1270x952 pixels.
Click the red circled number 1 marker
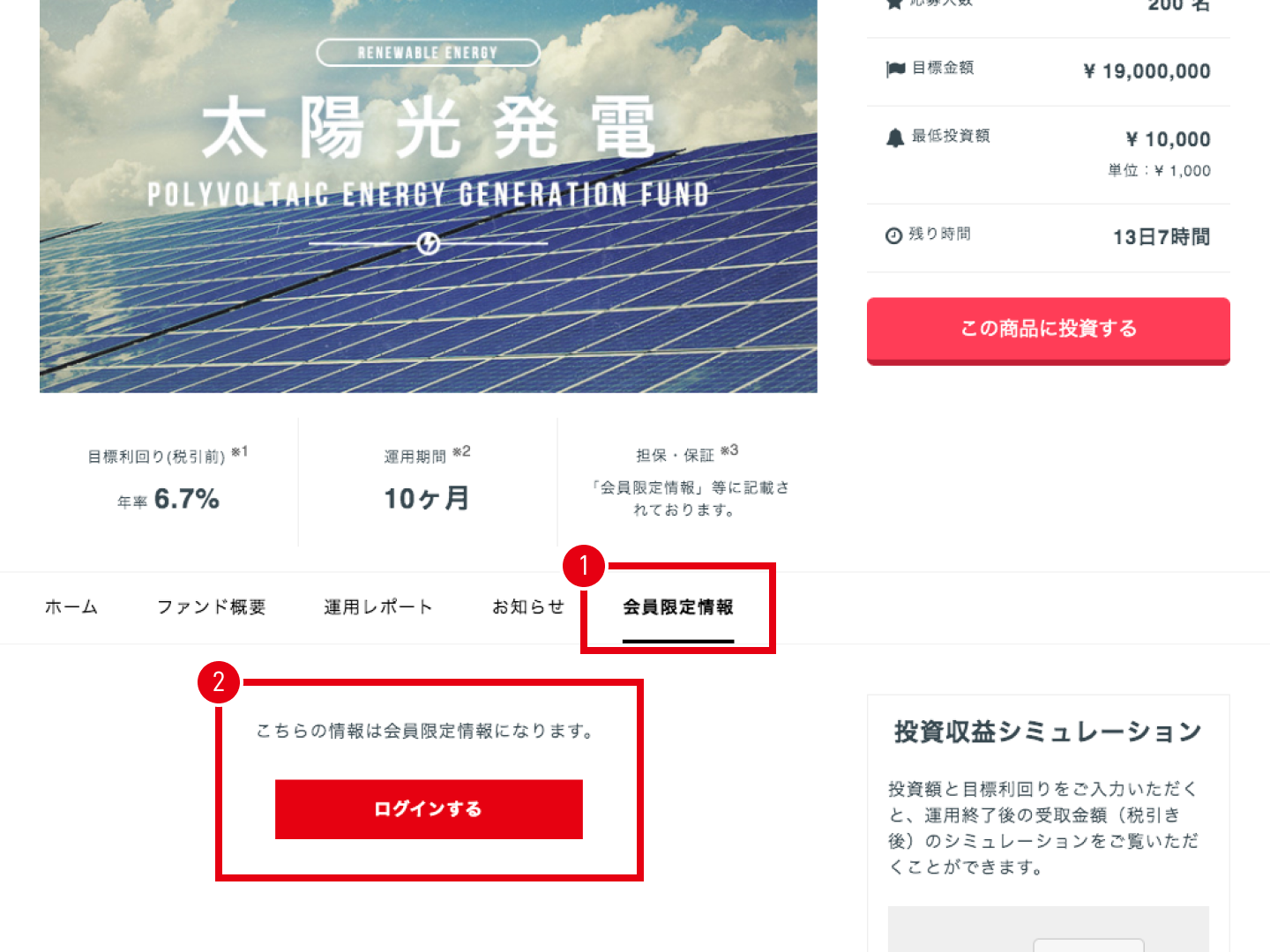583,566
